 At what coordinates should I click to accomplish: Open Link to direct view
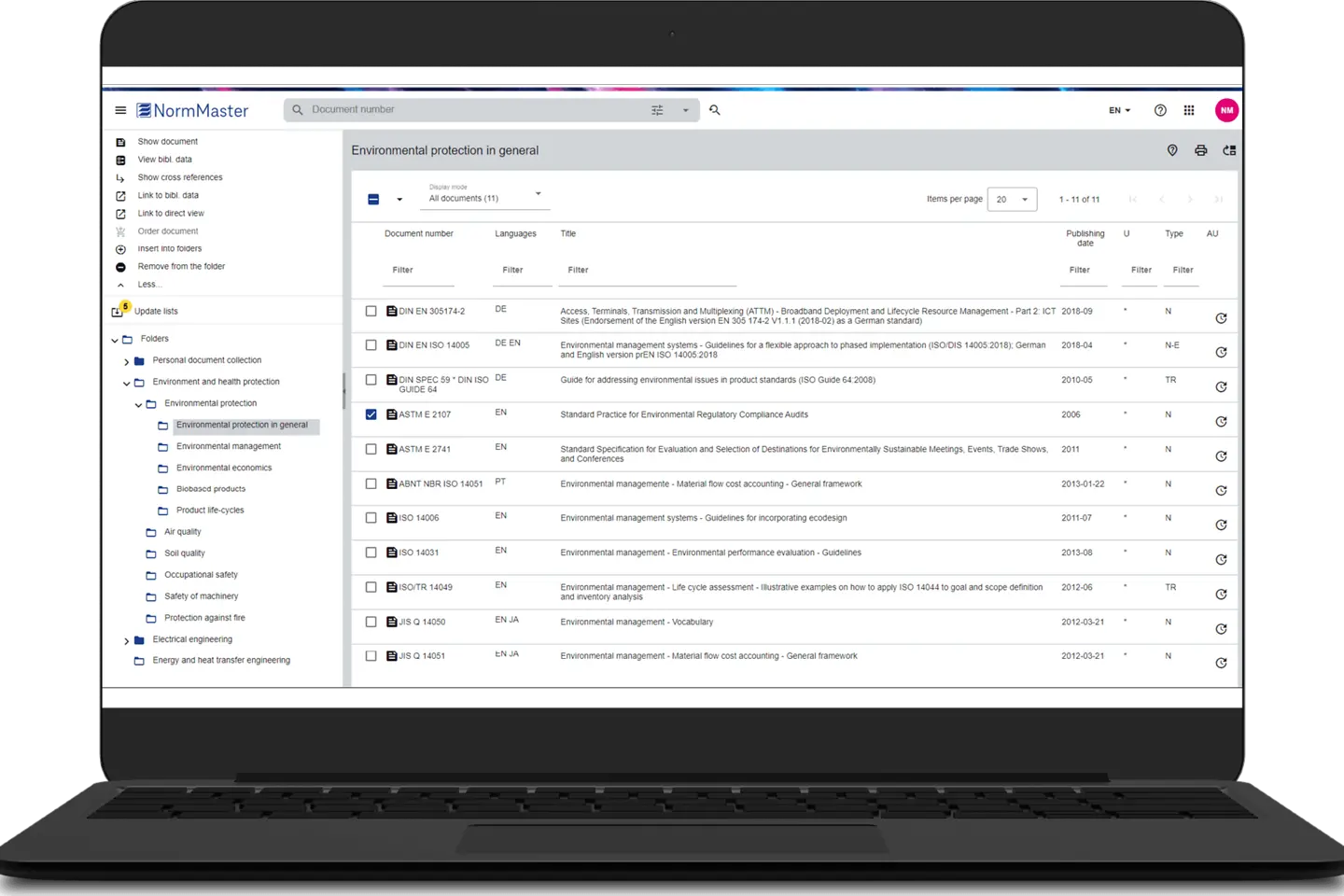120,213
